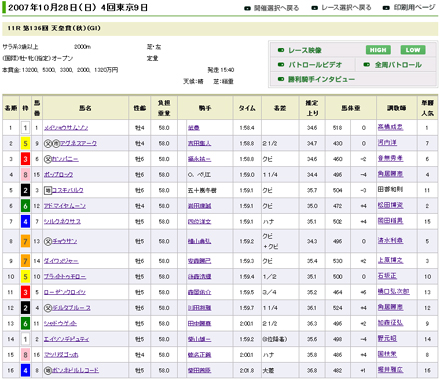The width and height of the screenshot is (440, 380).
Task: Open horse ボンネビルレコード's page
Action: click(76, 370)
